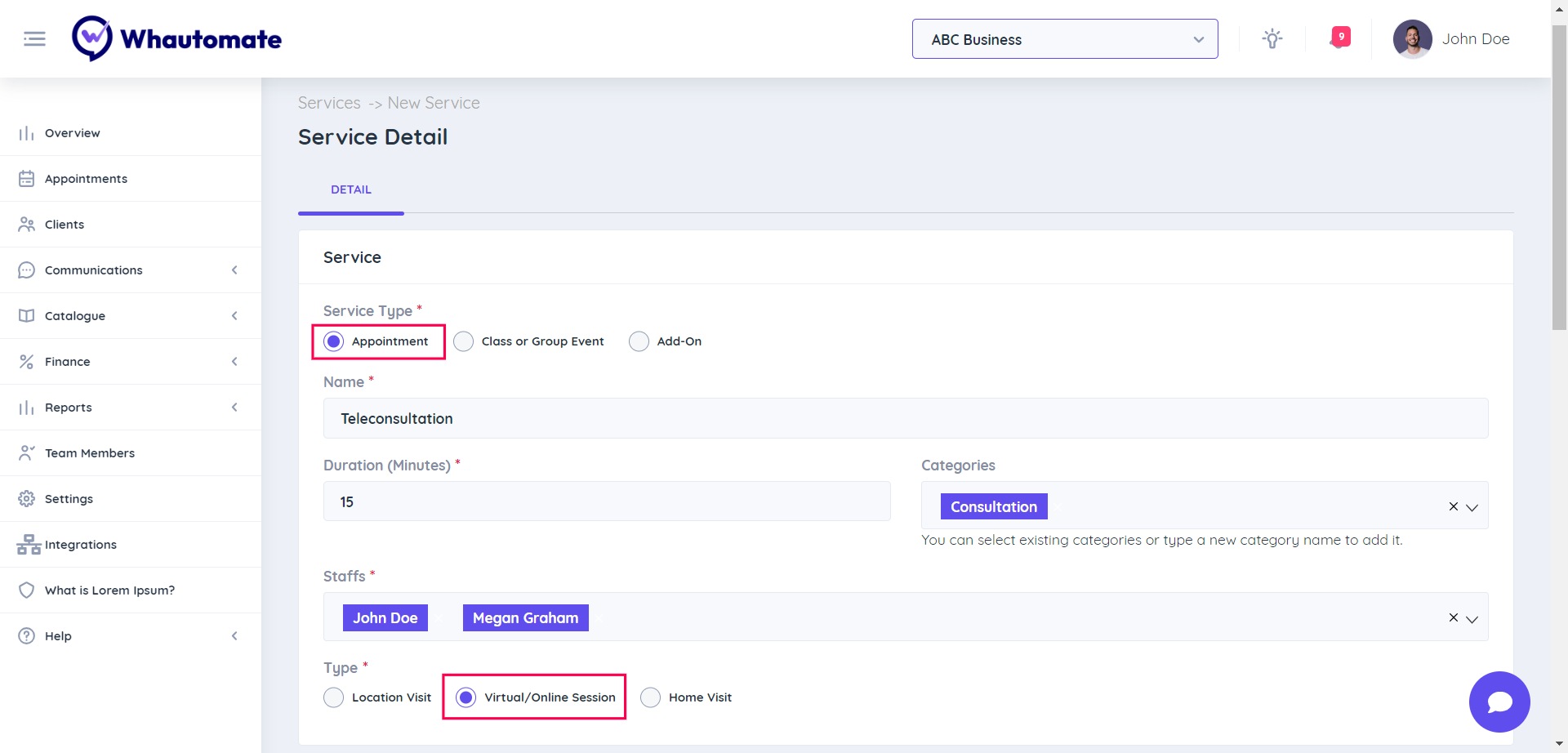Select the Home Visit type radio
The width and height of the screenshot is (1568, 753).
[x=650, y=697]
